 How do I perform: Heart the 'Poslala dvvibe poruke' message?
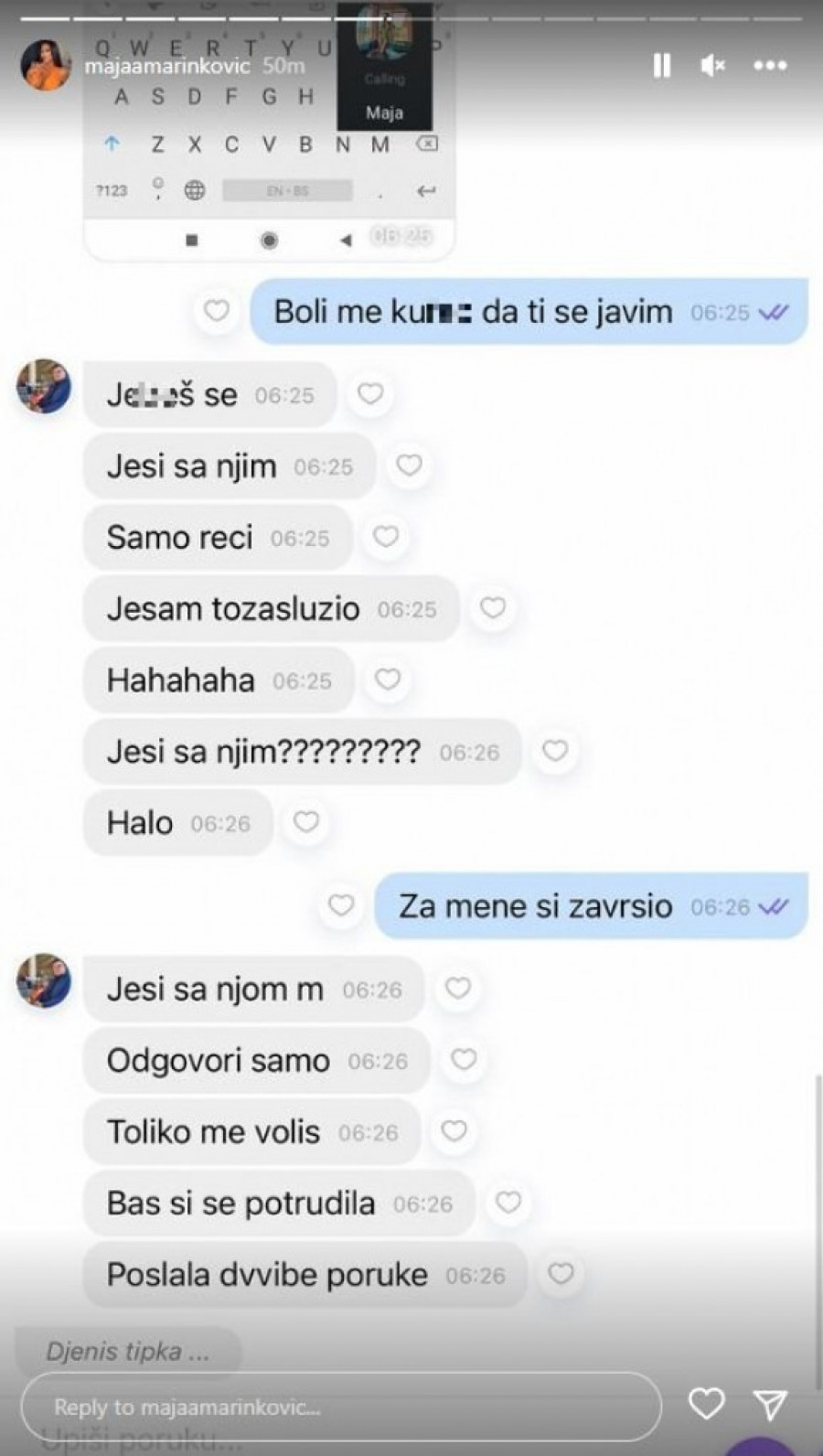click(561, 1273)
